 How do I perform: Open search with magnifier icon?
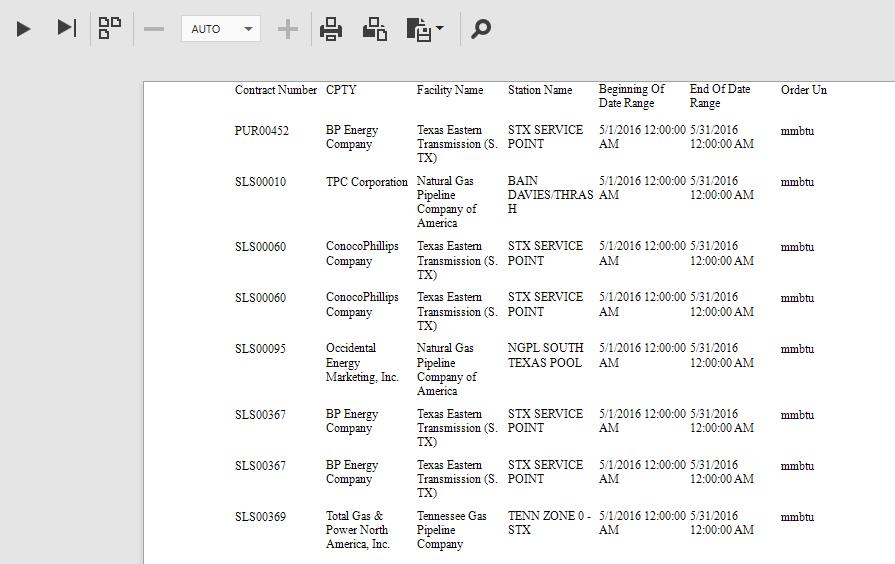(x=481, y=29)
